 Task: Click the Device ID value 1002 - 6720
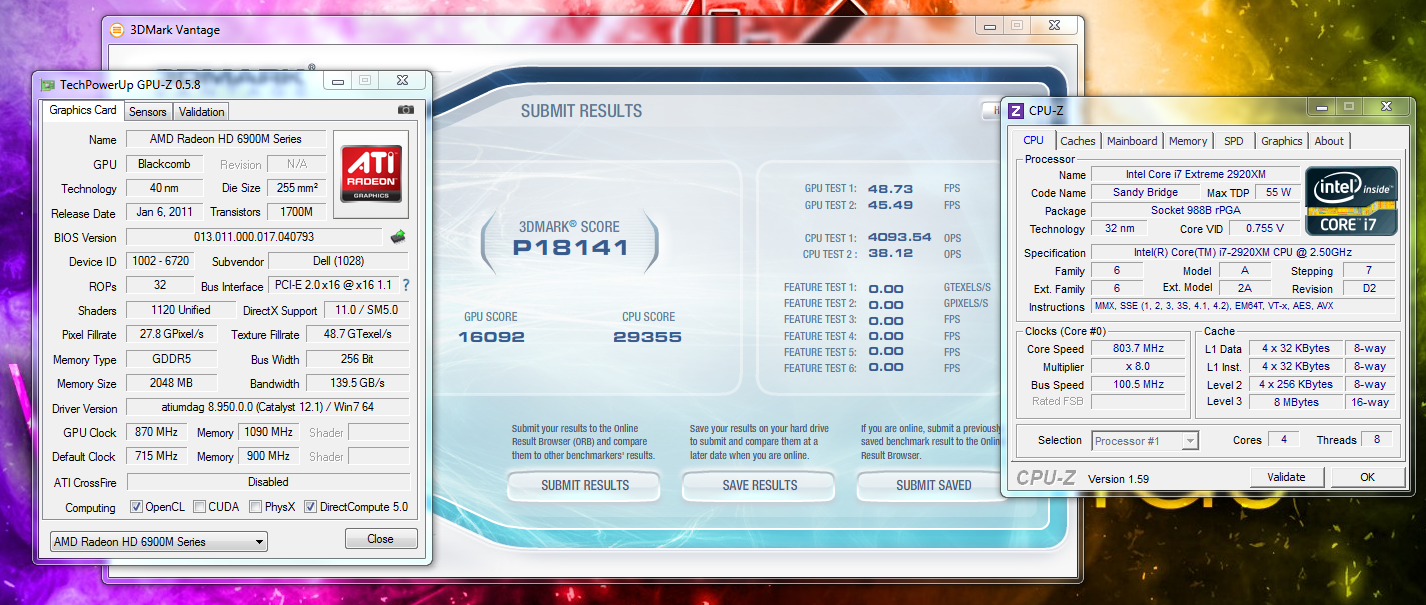tap(160, 261)
